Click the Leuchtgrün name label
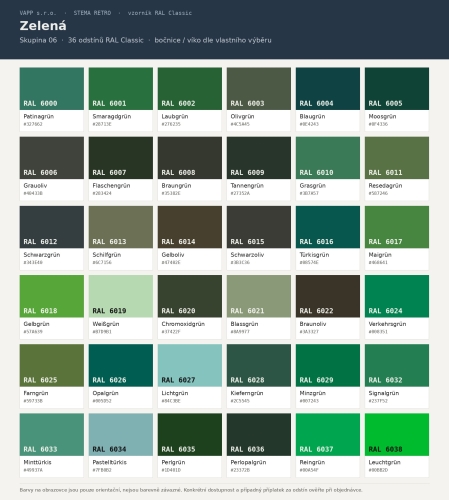Viewport: 449px width, 500px height. tap(384, 462)
